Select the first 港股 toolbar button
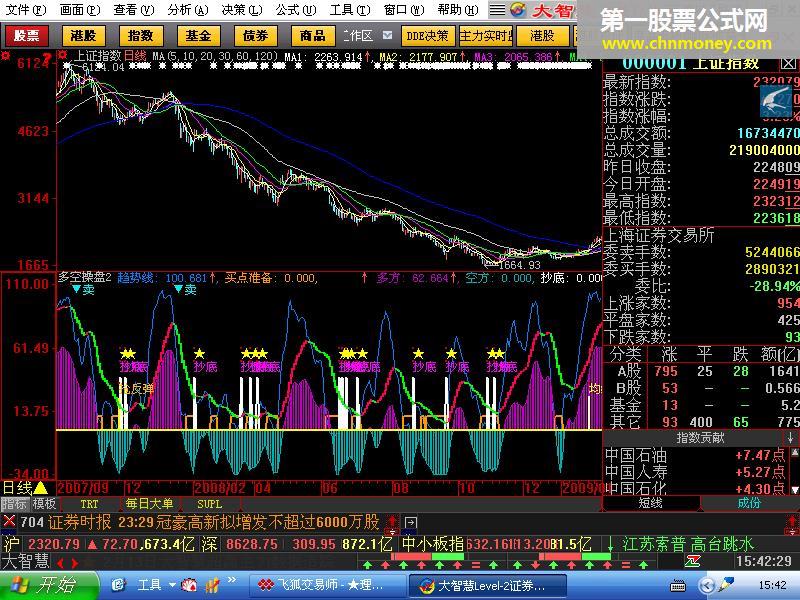 (x=84, y=36)
